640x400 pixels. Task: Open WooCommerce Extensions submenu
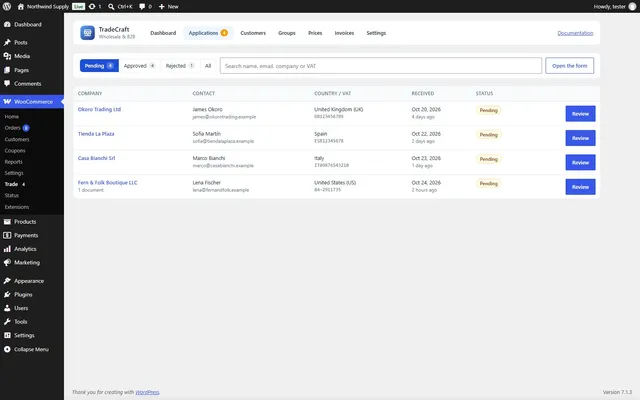[17, 207]
